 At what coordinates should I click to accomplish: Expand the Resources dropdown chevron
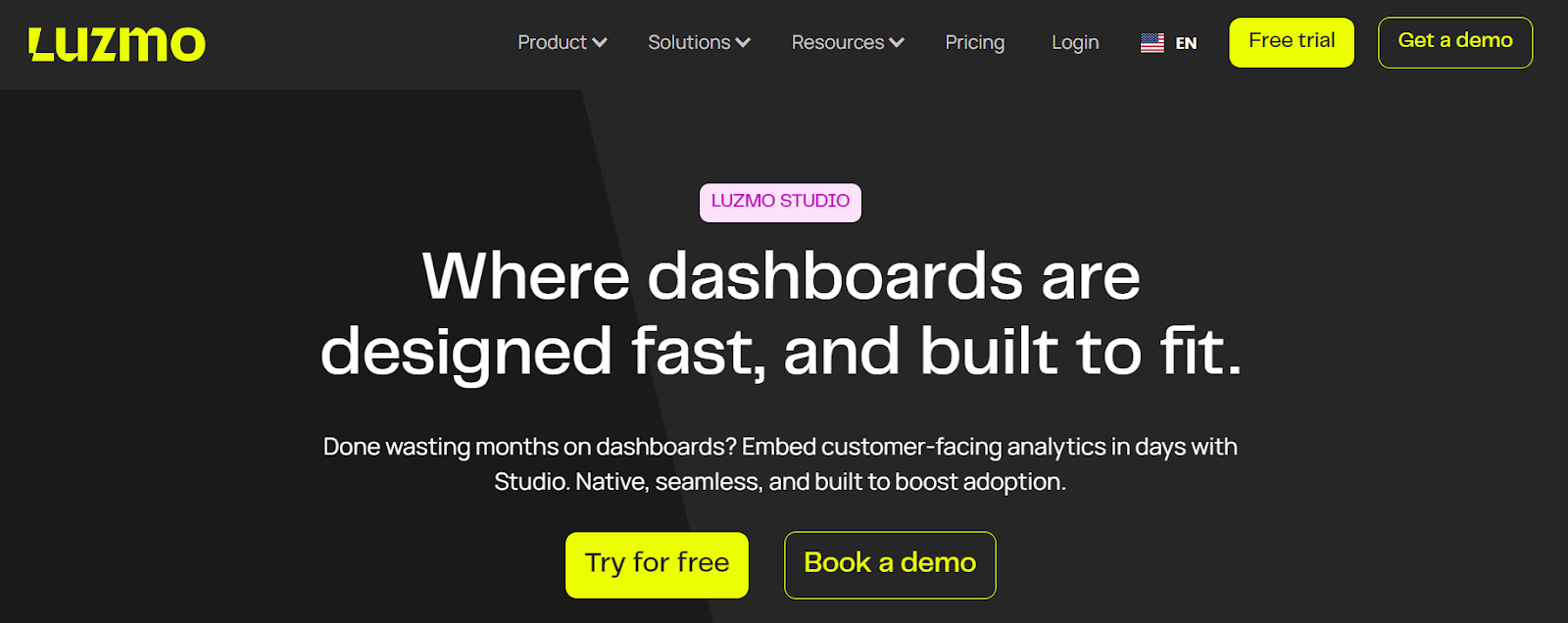(x=897, y=43)
